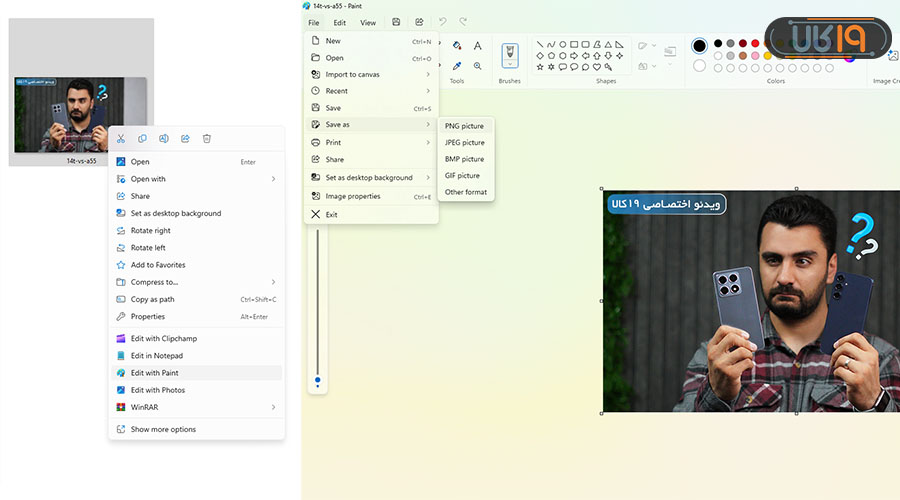
Task: Select the black primary color swatch
Action: click(x=699, y=46)
